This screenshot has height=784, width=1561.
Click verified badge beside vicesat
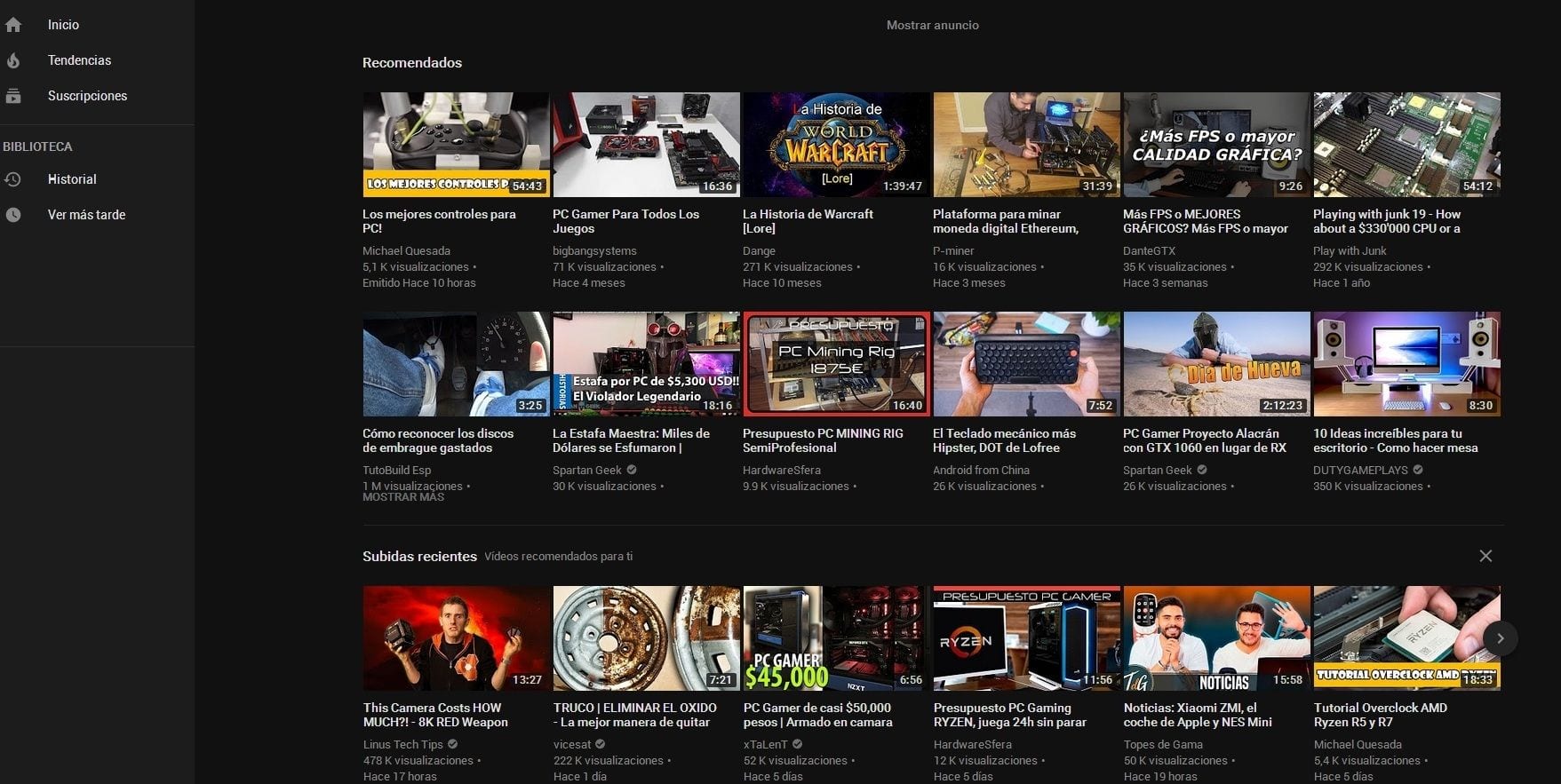click(x=601, y=744)
